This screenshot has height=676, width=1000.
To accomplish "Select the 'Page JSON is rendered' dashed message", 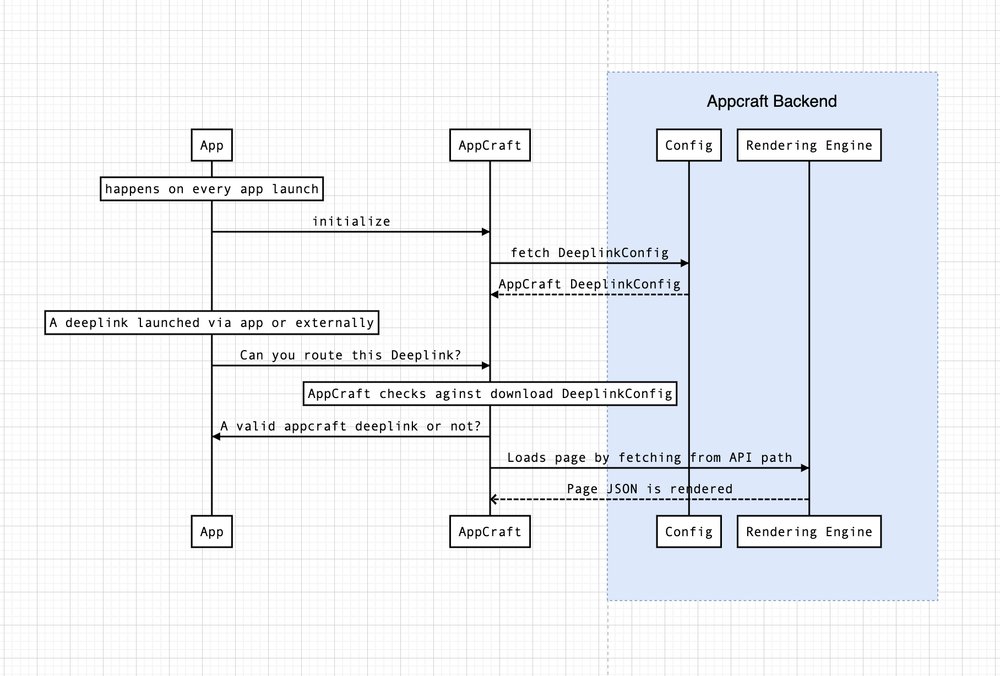I will tap(649, 488).
